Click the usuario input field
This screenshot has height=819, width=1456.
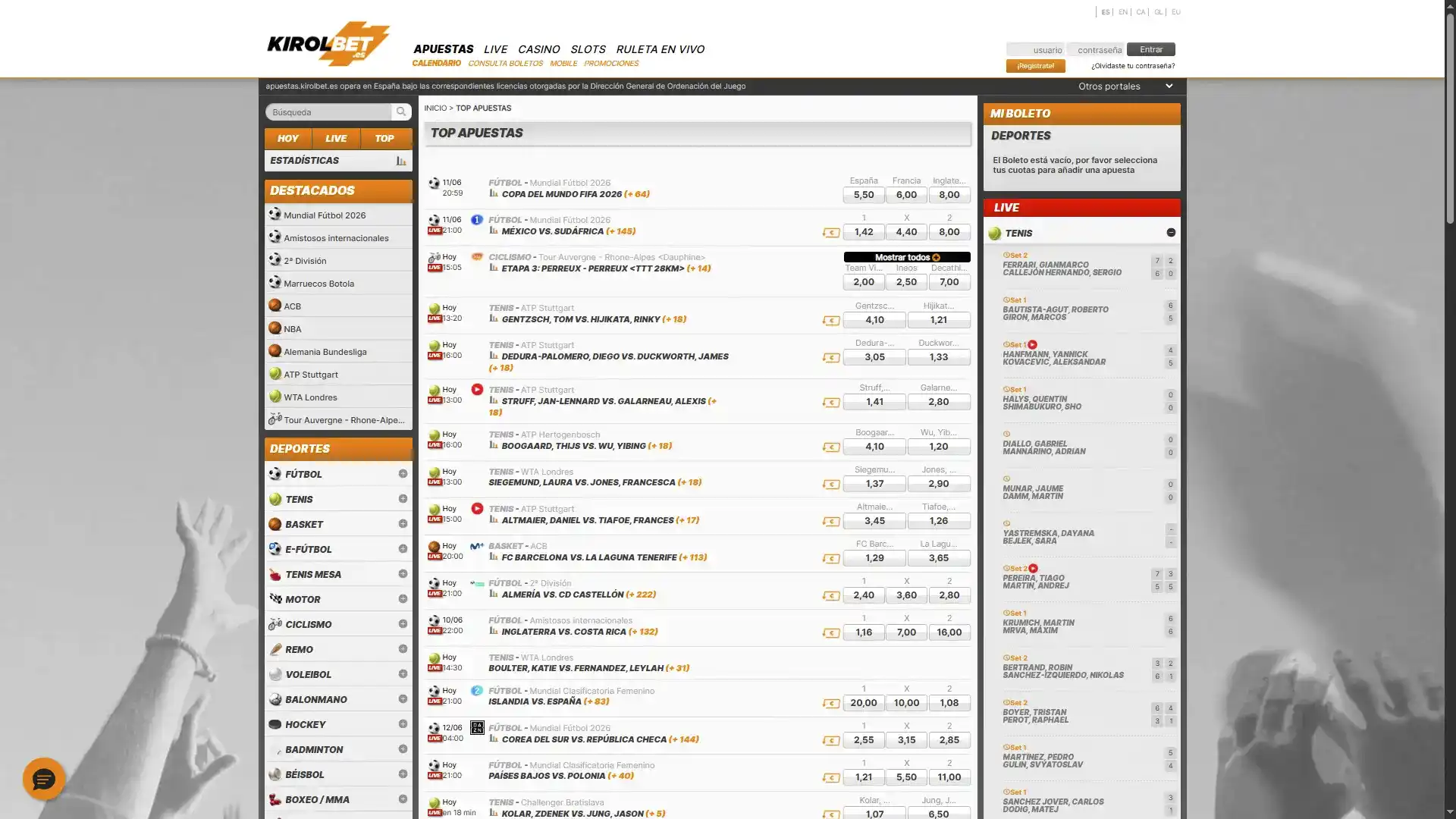click(1035, 50)
